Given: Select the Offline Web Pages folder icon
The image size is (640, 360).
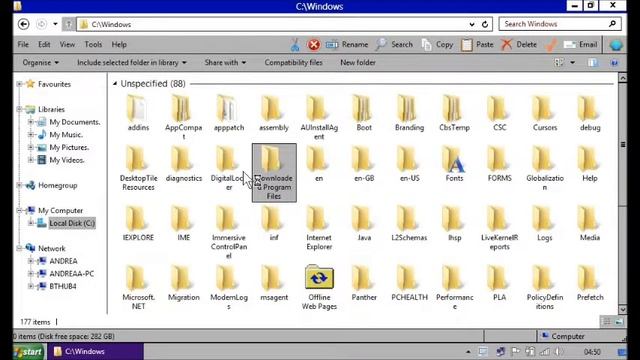Looking at the screenshot, I should tap(319, 277).
